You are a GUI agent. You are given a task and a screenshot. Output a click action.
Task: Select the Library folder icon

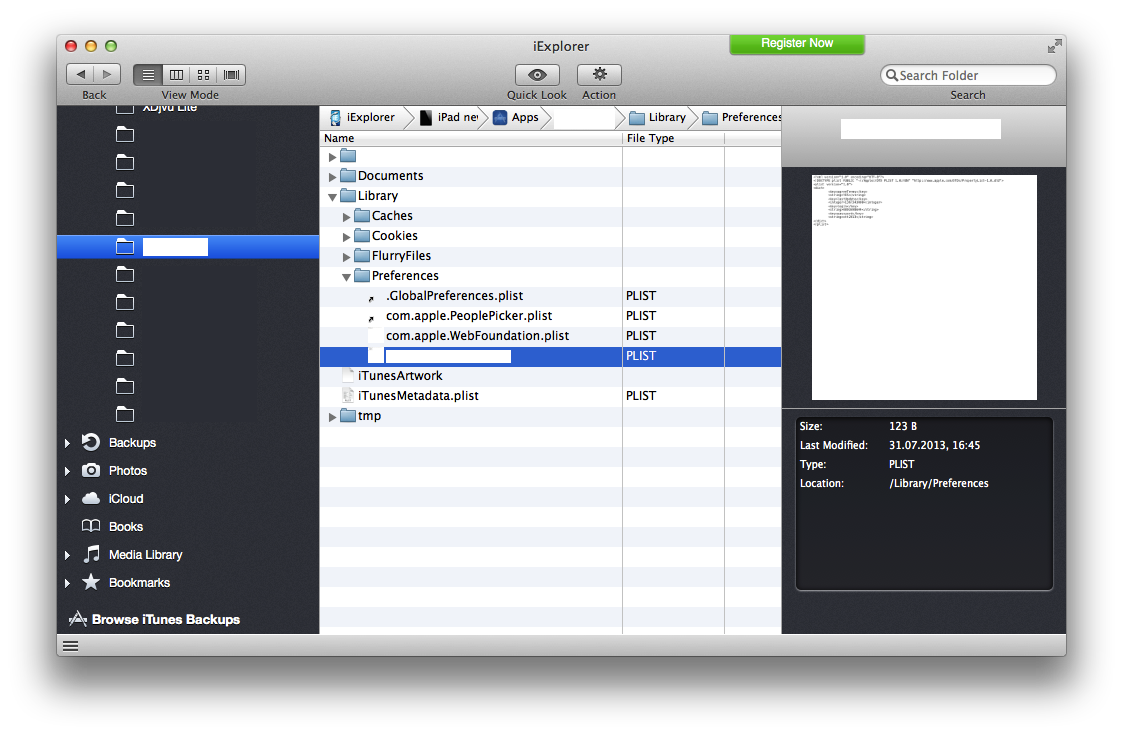point(348,196)
